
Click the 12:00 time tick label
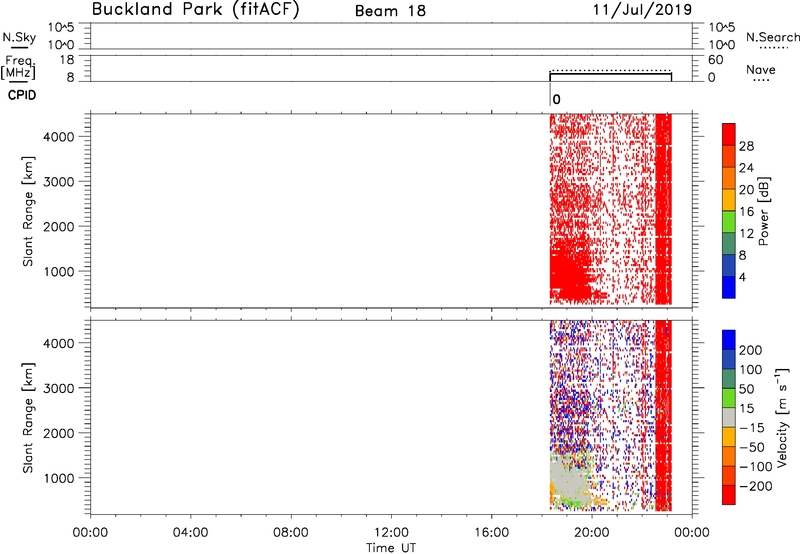coord(391,532)
